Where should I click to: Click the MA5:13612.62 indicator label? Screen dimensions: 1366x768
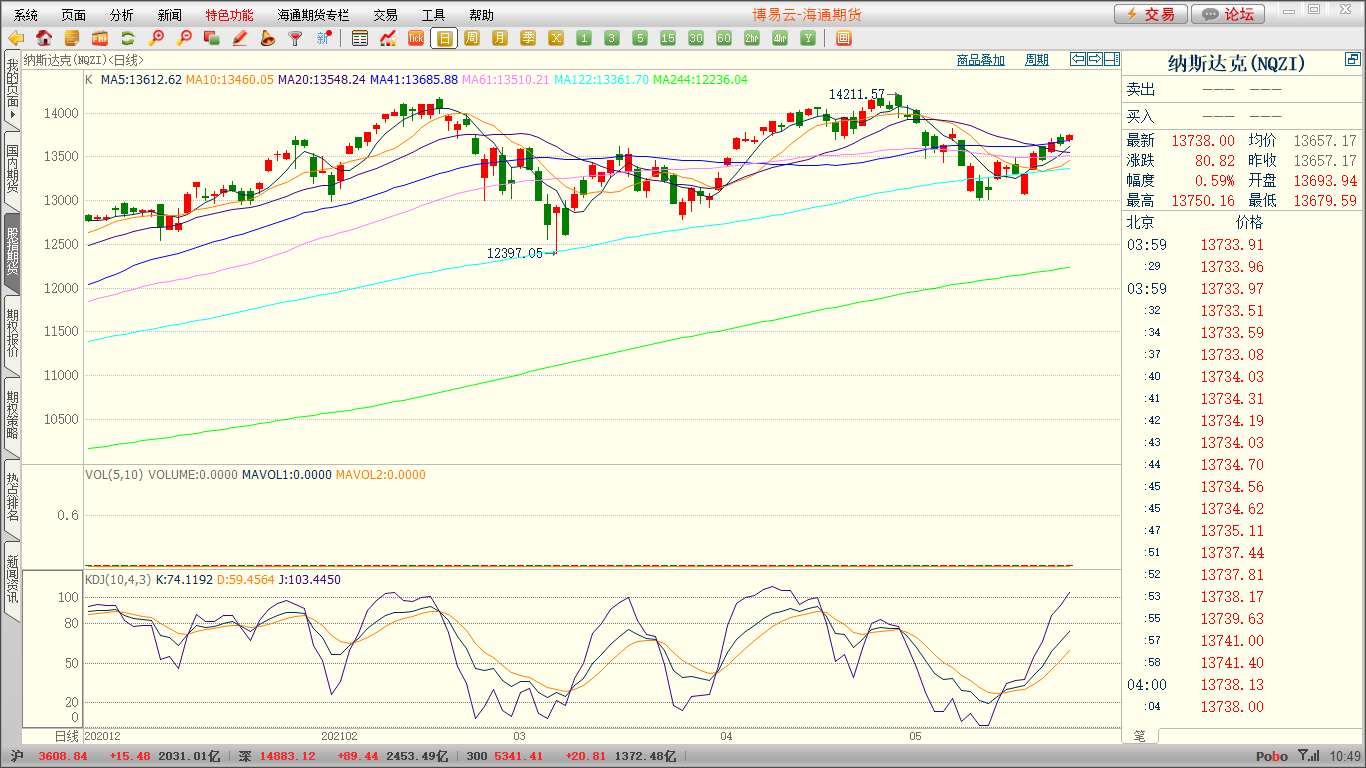141,79
